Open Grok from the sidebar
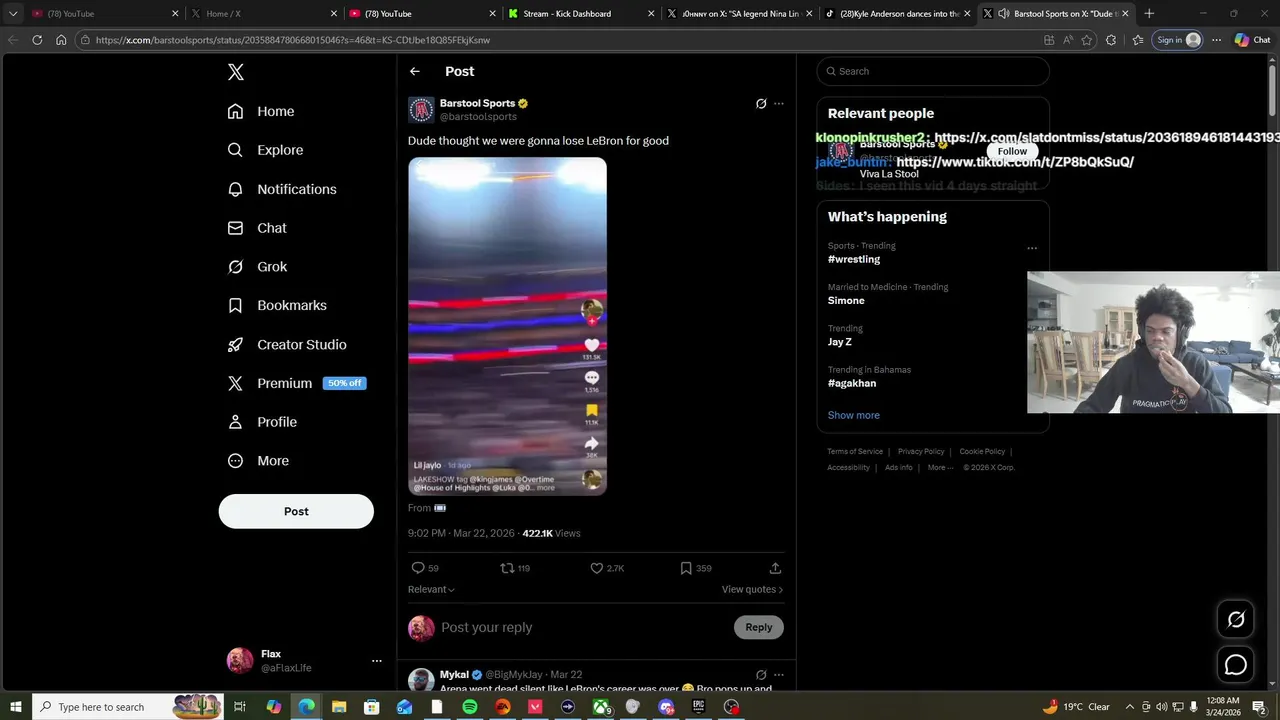This screenshot has height=720, width=1280. [x=257, y=267]
